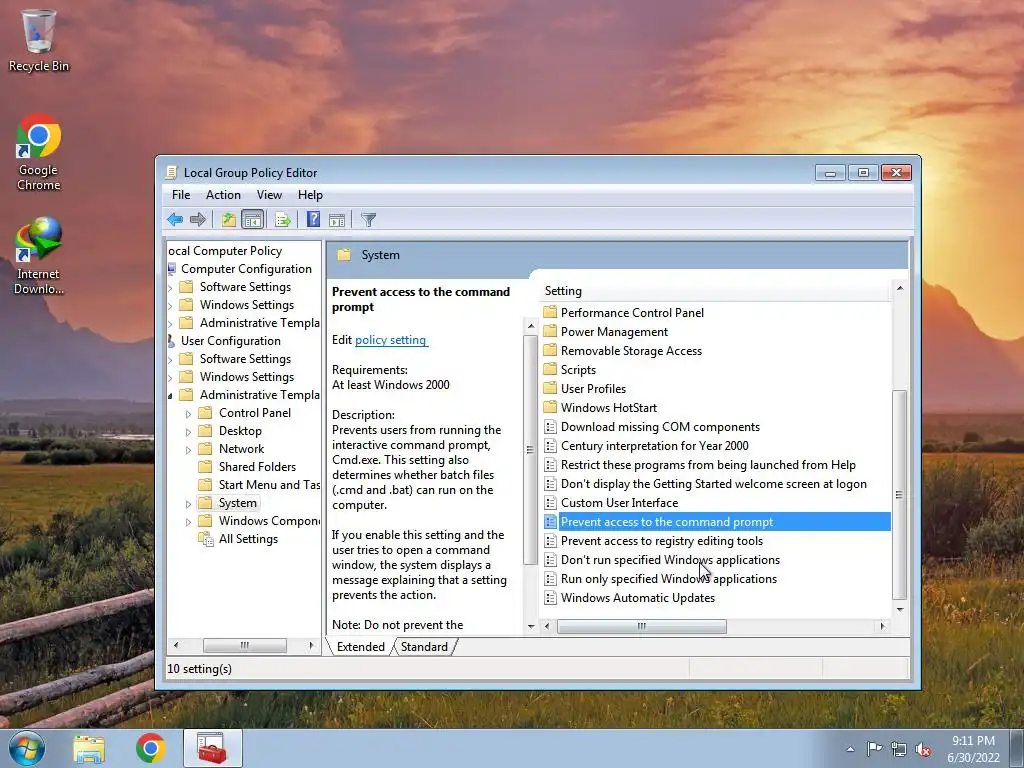Viewport: 1024px width, 768px height.
Task: Click the Custom User Interface policy icon
Action: pyautogui.click(x=550, y=502)
